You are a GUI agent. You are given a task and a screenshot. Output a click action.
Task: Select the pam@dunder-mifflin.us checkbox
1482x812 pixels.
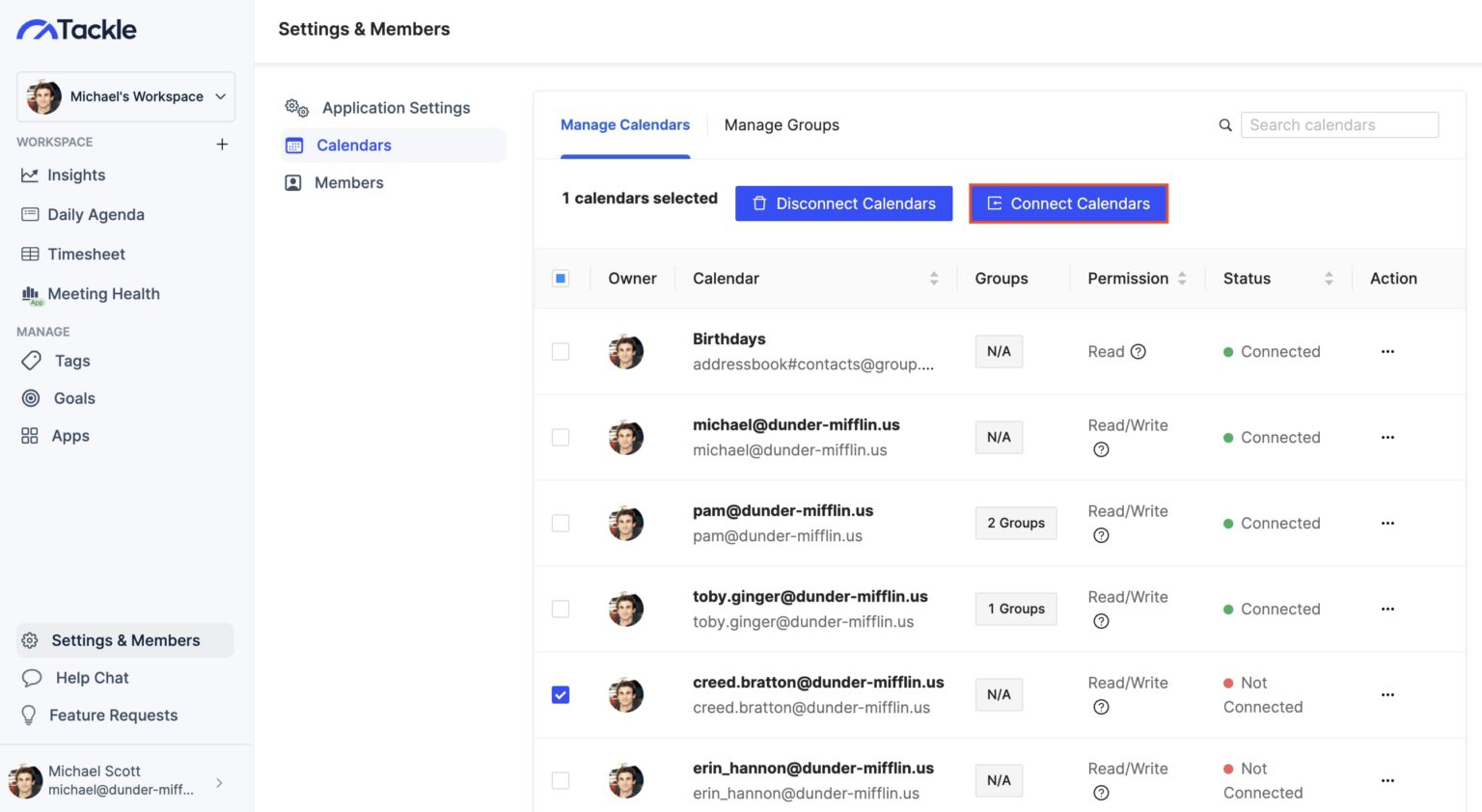(x=561, y=523)
